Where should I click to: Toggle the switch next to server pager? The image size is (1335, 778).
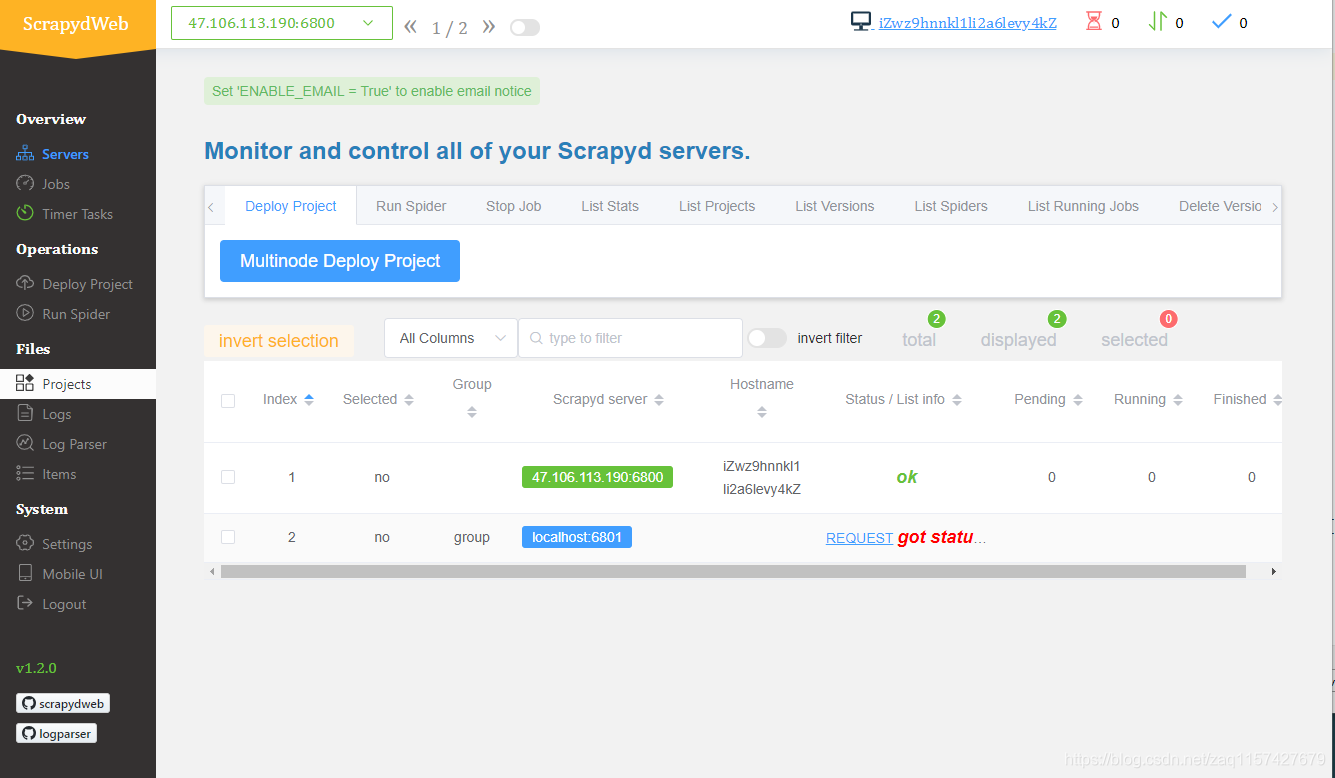pos(525,28)
